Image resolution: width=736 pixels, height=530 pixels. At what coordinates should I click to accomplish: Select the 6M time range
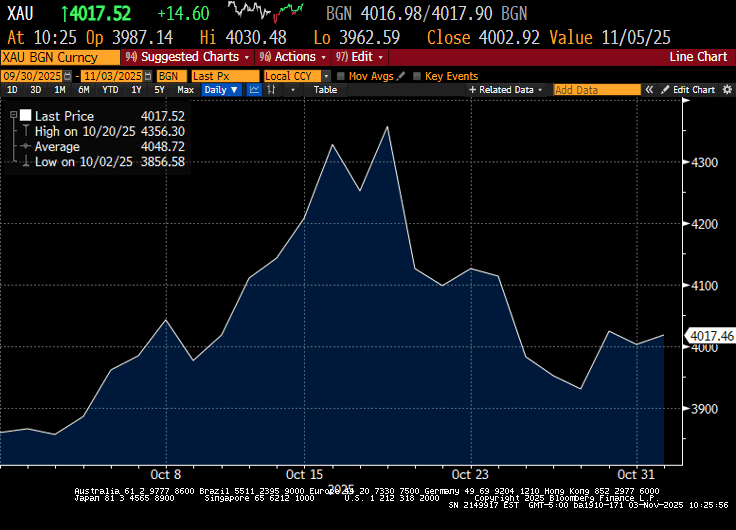84,90
